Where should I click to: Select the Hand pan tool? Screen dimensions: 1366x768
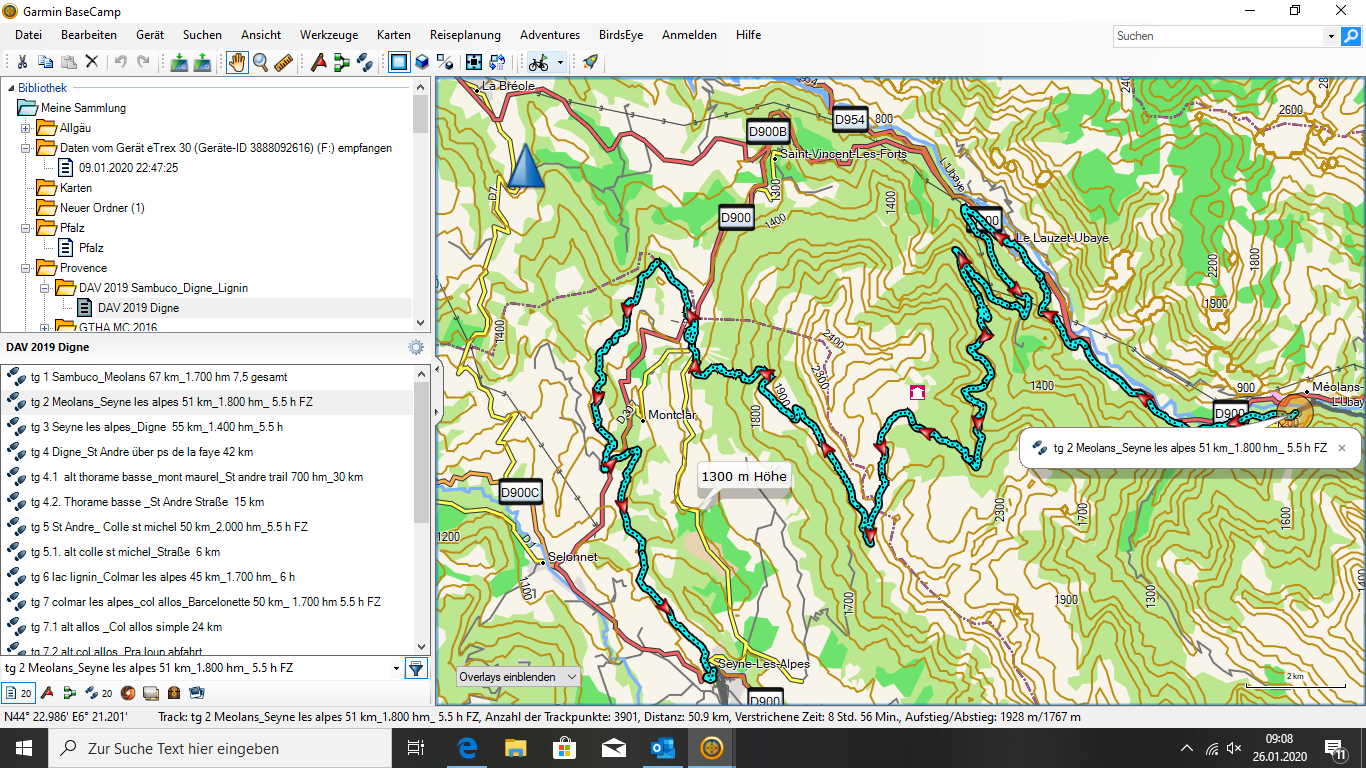(x=237, y=62)
